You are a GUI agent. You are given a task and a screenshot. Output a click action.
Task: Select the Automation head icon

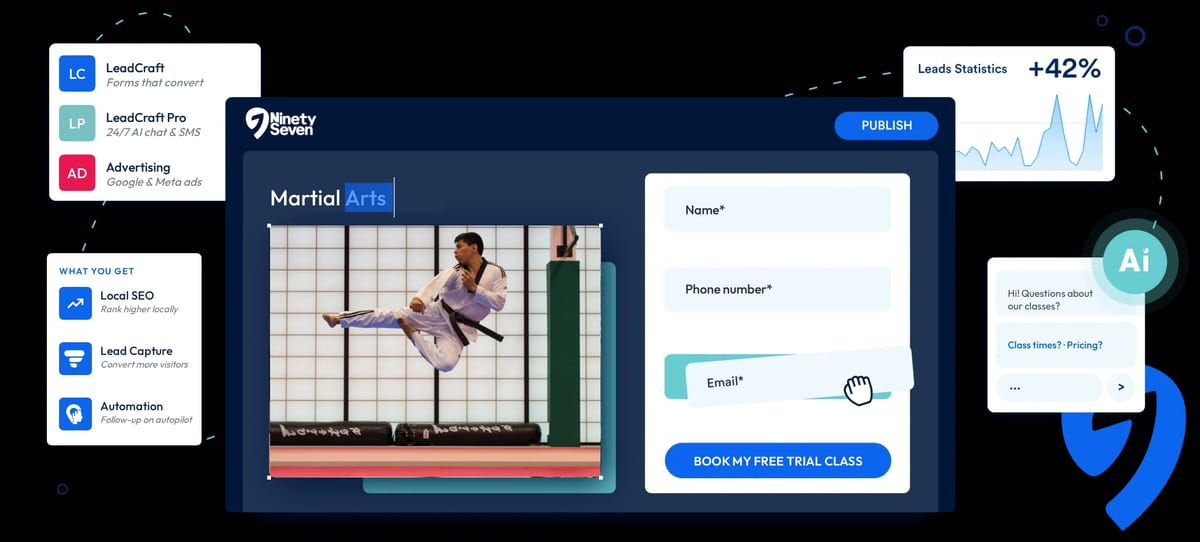point(76,413)
